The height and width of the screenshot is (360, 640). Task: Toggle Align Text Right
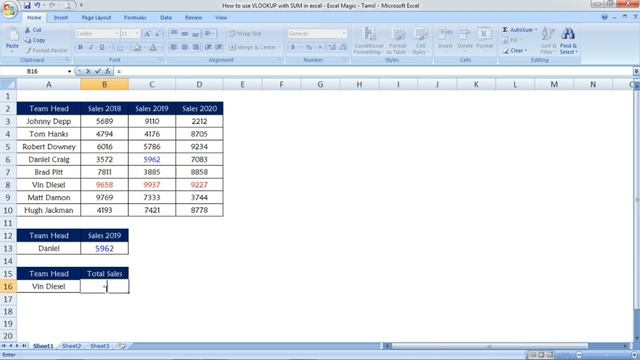tap(196, 47)
